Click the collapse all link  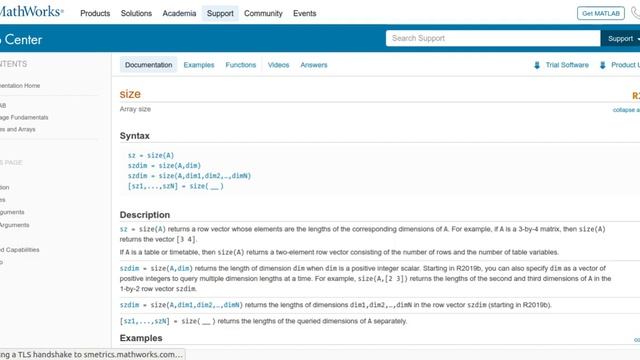coord(626,110)
